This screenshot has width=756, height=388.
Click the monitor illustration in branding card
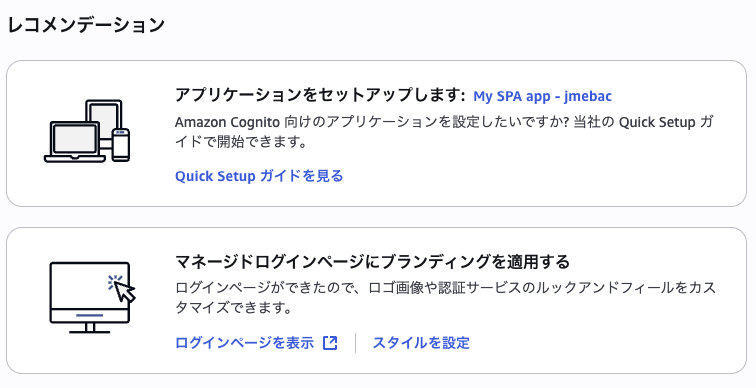pyautogui.click(x=90, y=297)
